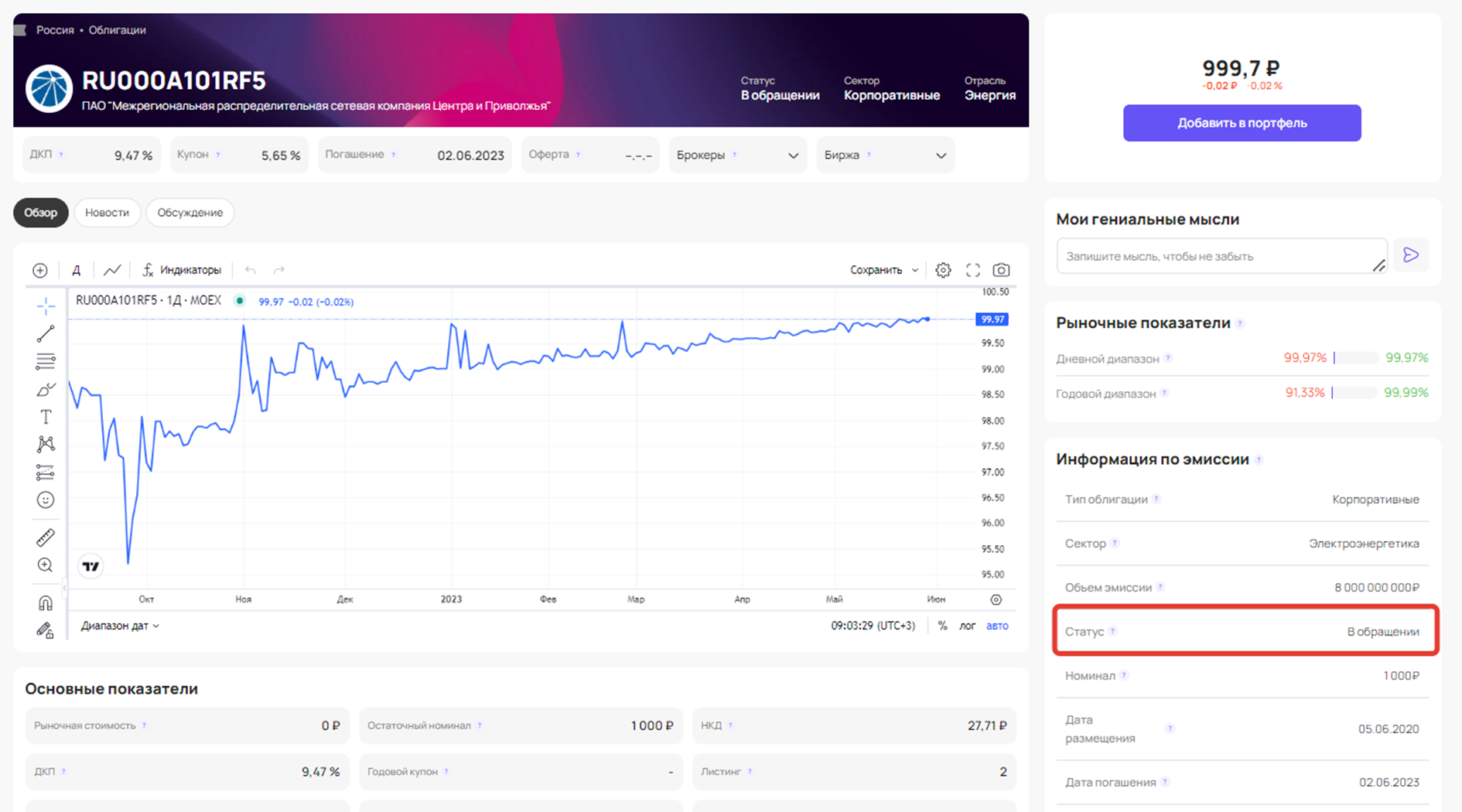Image resolution: width=1462 pixels, height=812 pixels.
Task: Click the compare or add symbol plus icon
Action: pyautogui.click(x=40, y=270)
